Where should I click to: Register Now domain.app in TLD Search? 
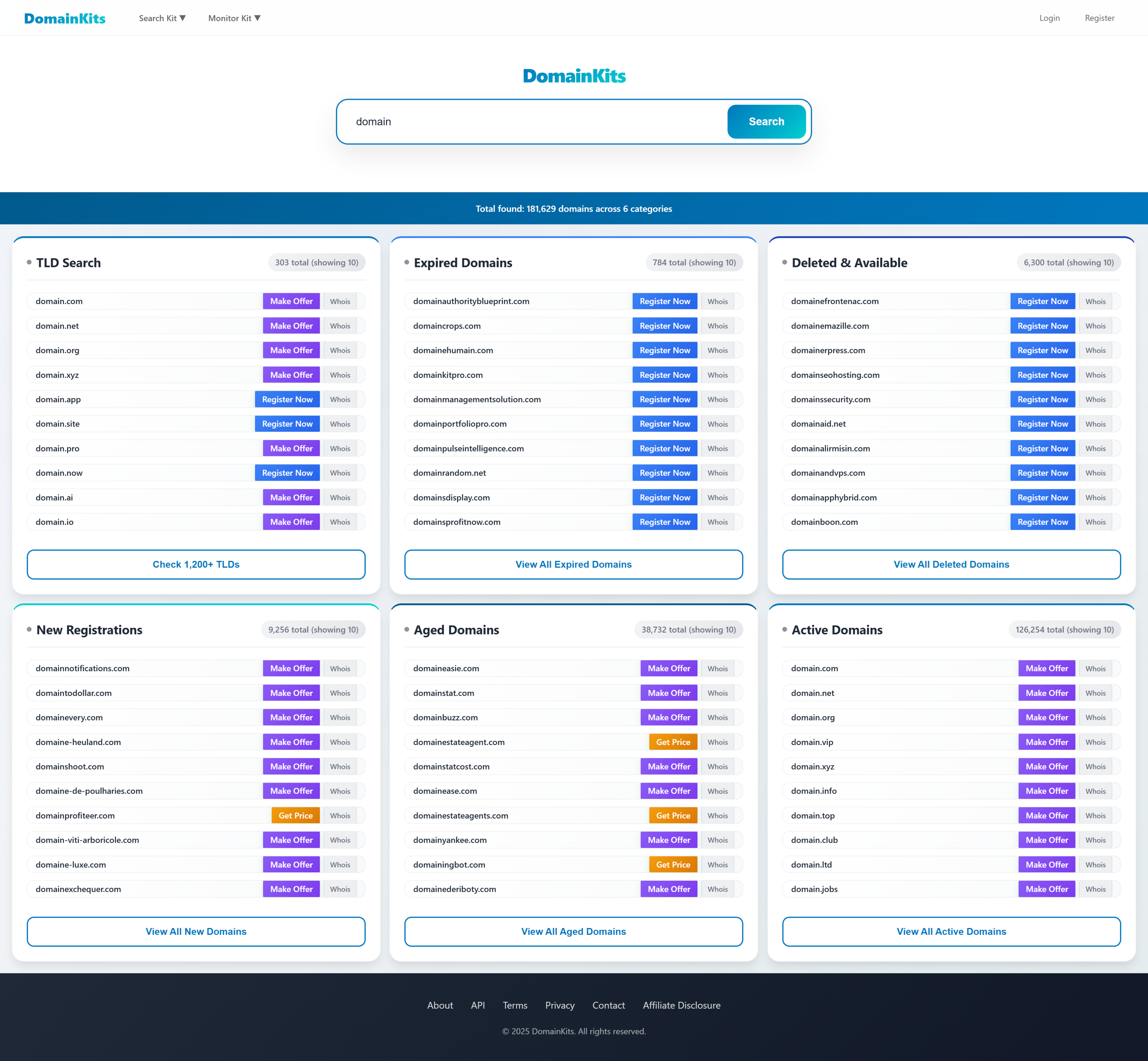point(287,400)
